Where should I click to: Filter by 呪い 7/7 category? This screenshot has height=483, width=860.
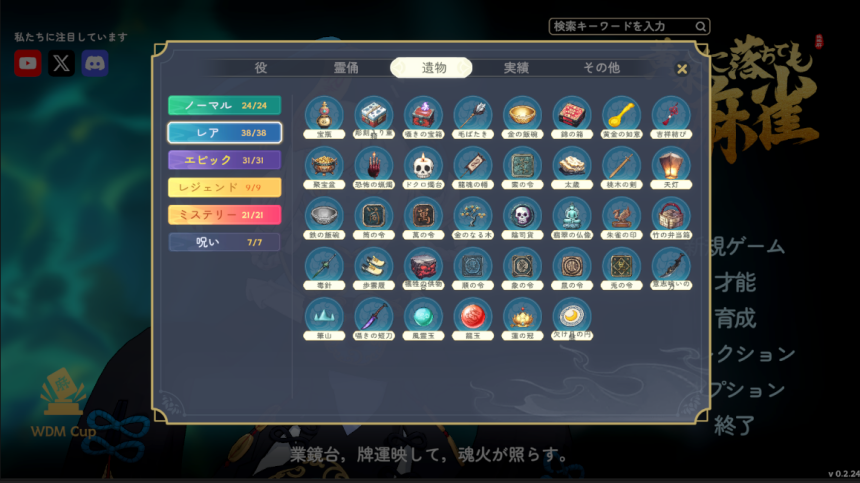click(224, 242)
